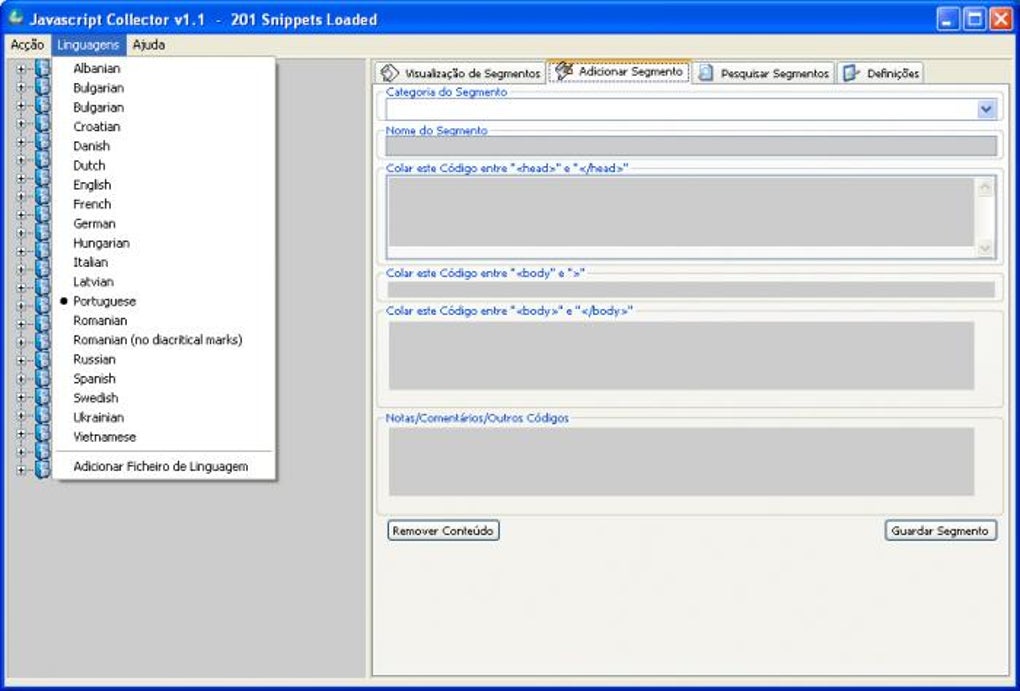Click the Remover Conteúdo button

pos(444,531)
